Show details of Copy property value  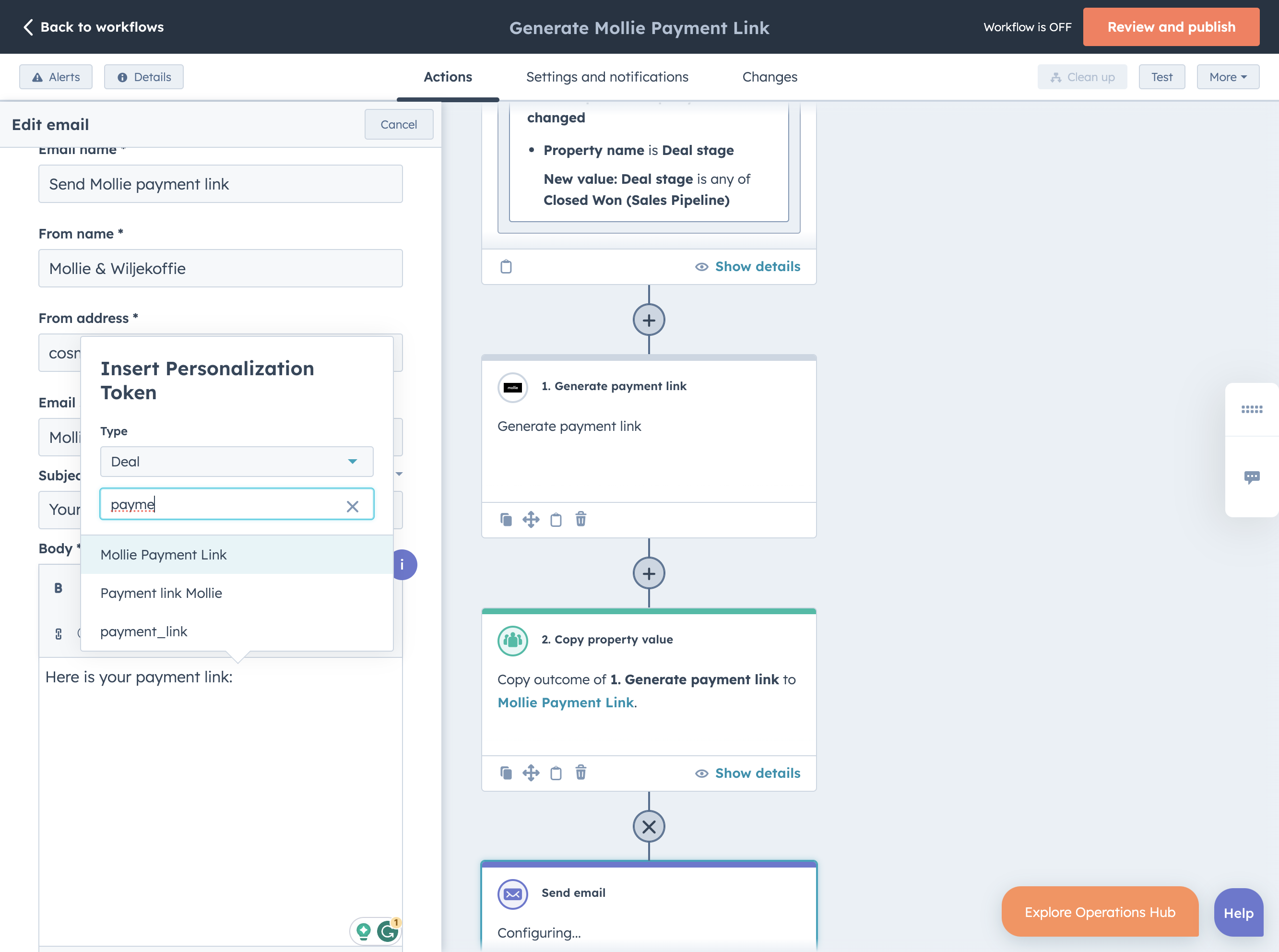pyautogui.click(x=748, y=773)
